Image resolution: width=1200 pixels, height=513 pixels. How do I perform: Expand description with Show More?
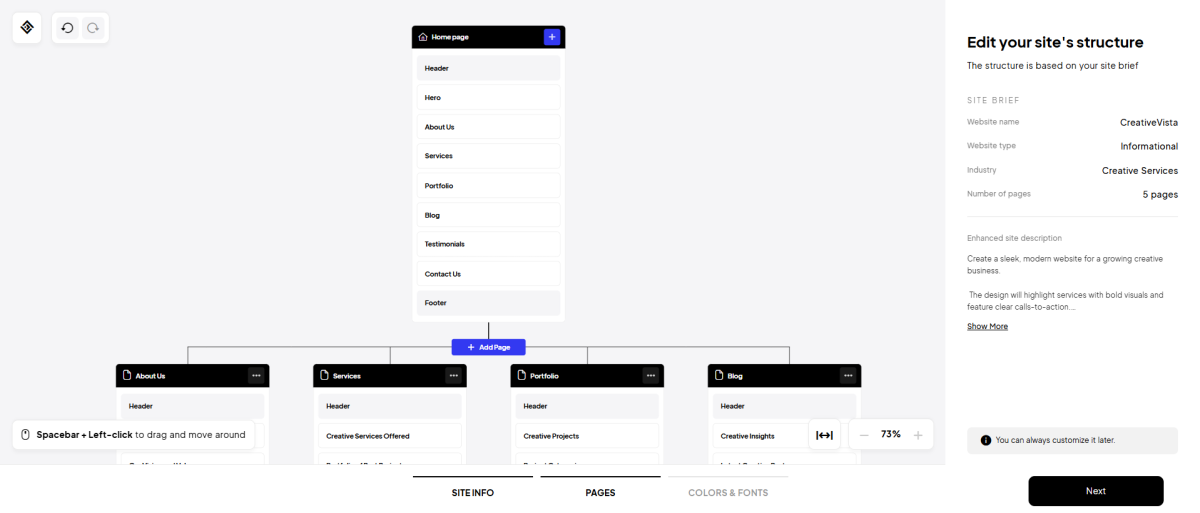pos(987,327)
